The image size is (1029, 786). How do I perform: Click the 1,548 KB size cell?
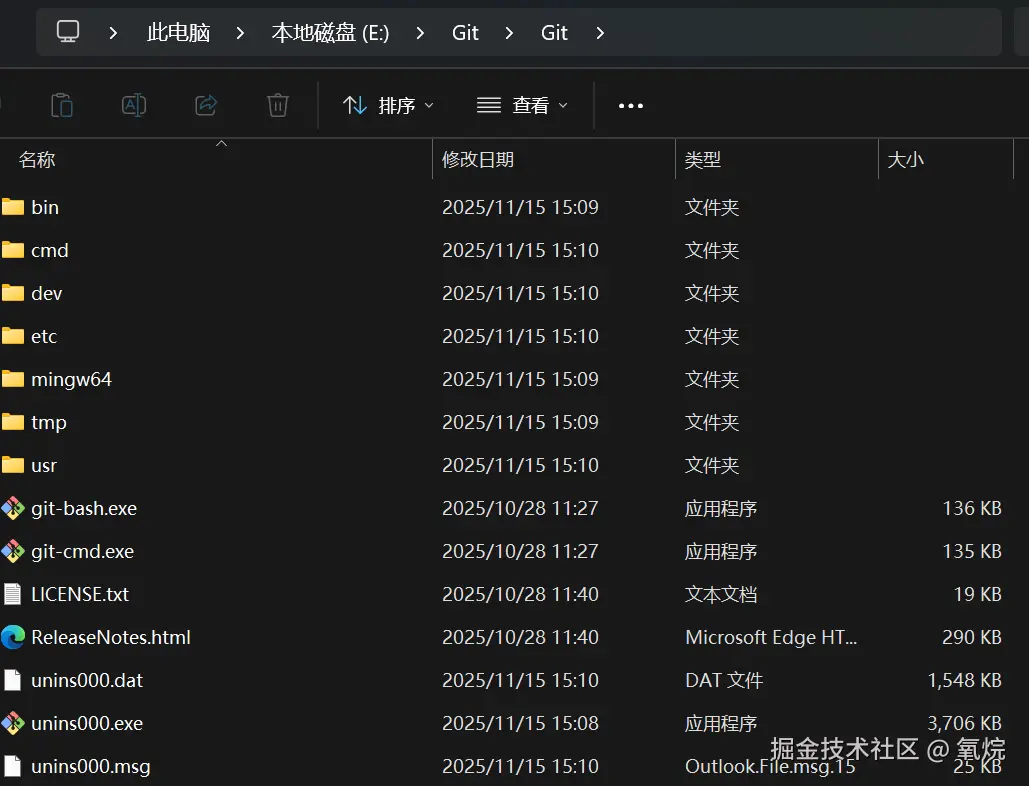(x=965, y=680)
